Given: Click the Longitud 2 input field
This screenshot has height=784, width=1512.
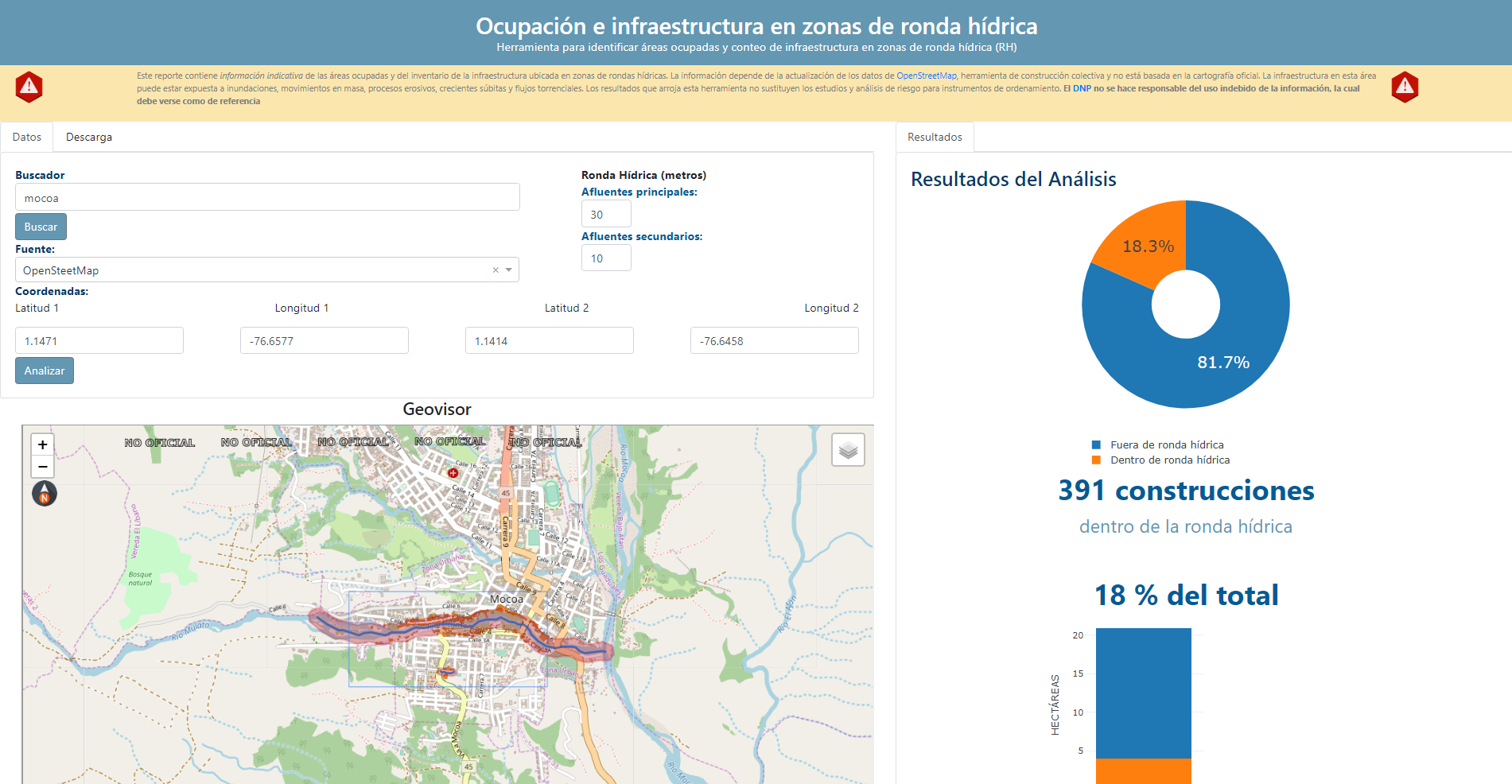Looking at the screenshot, I should tap(775, 340).
